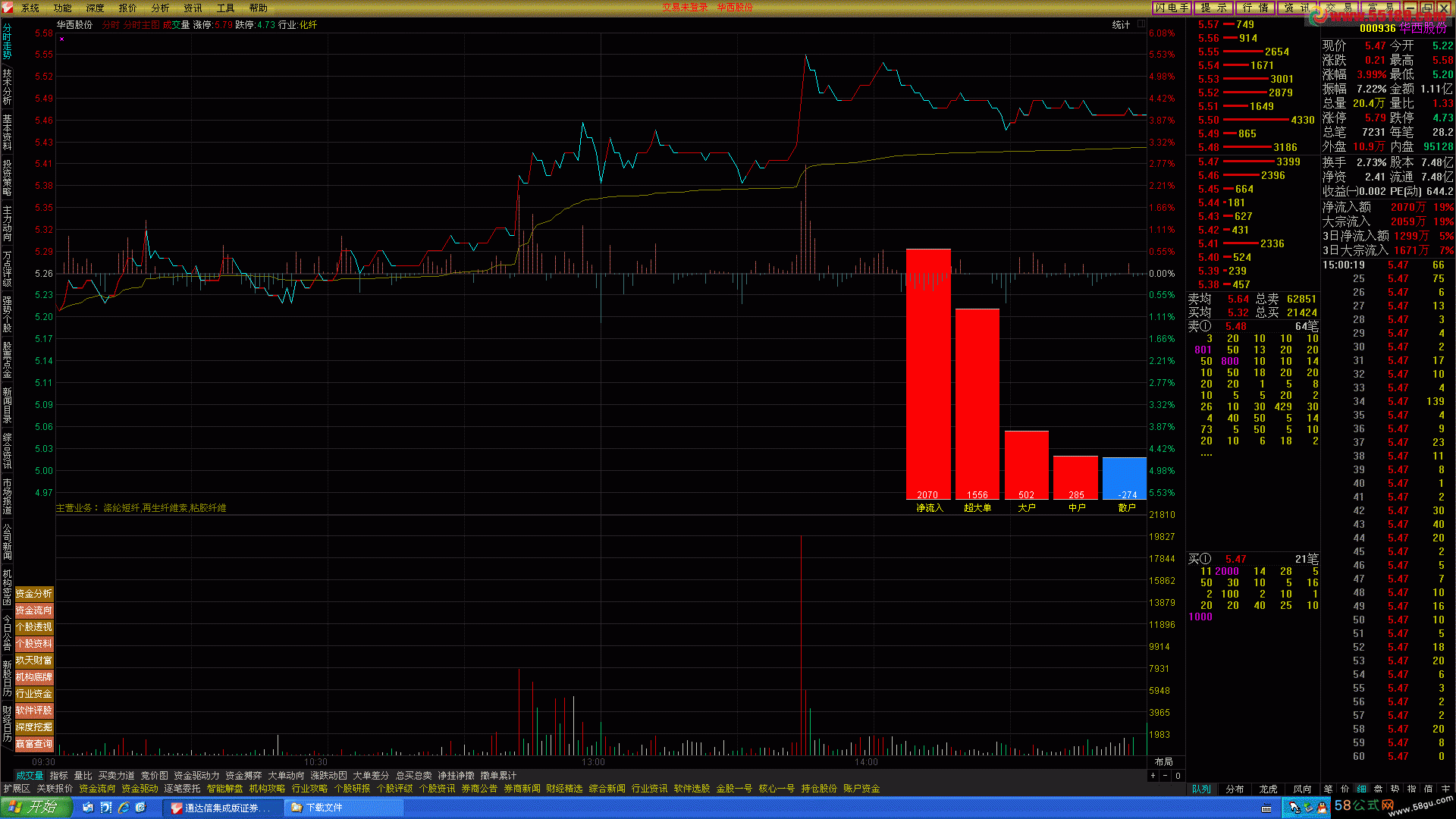Viewport: 1456px width, 819px height.
Task: Open the 功能 menu
Action: point(63,8)
